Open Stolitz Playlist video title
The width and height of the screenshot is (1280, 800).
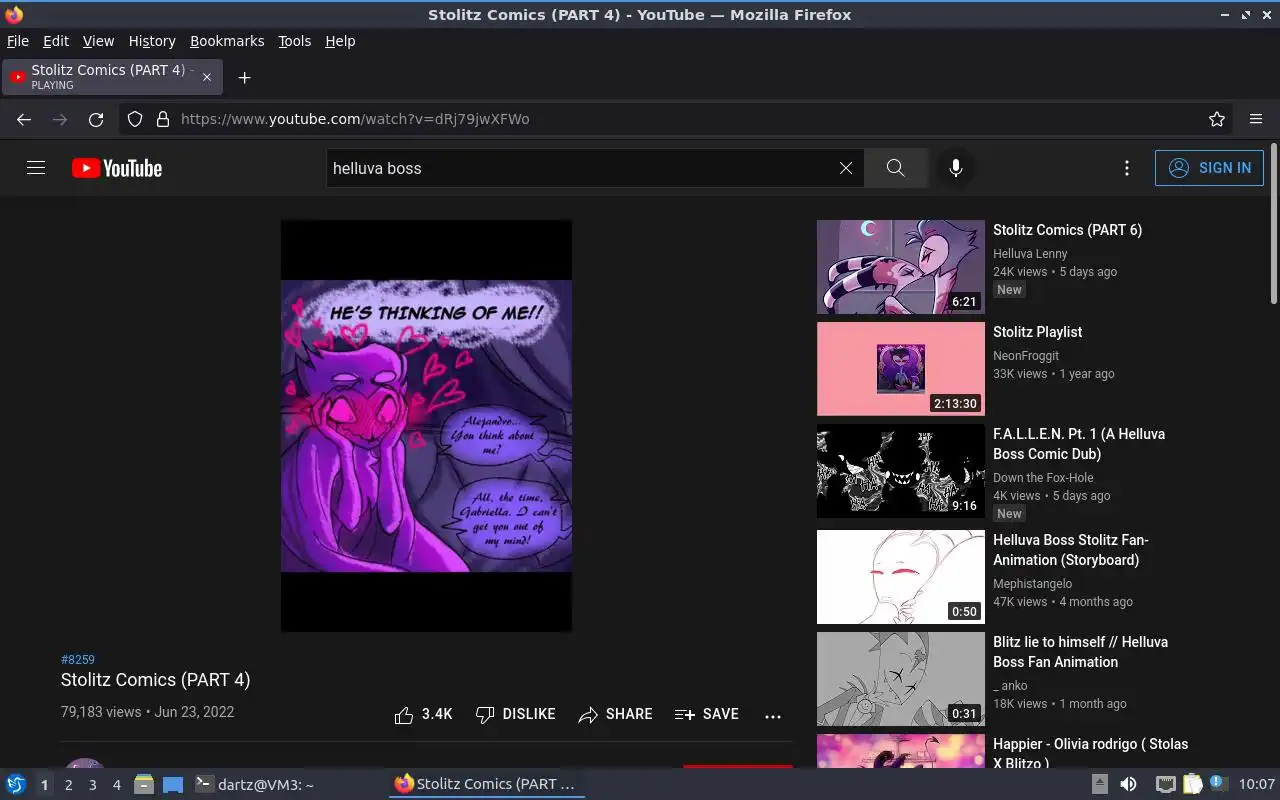click(1037, 332)
